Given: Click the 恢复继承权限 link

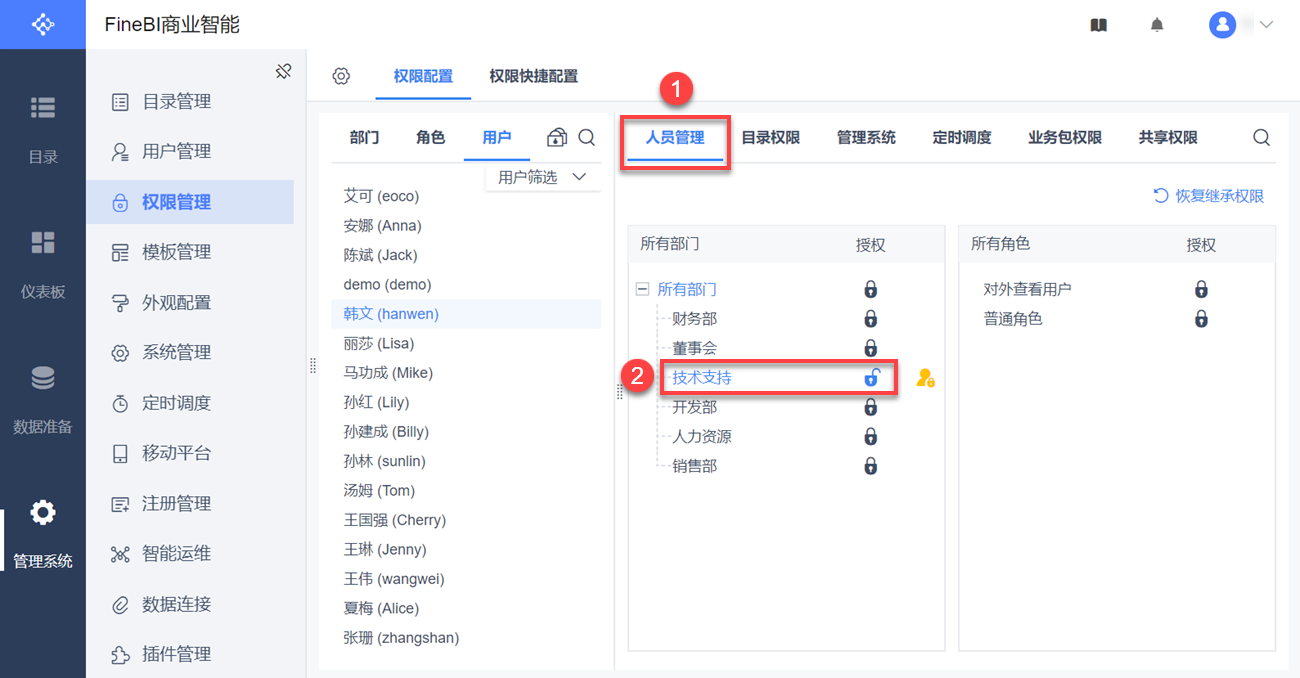Looking at the screenshot, I should 1209,196.
